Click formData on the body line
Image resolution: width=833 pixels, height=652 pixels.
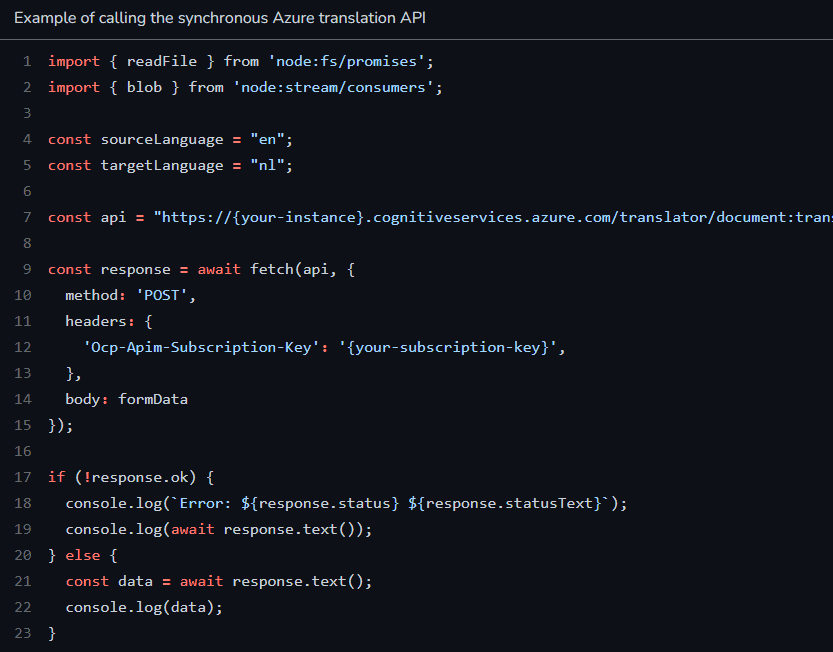[153, 399]
